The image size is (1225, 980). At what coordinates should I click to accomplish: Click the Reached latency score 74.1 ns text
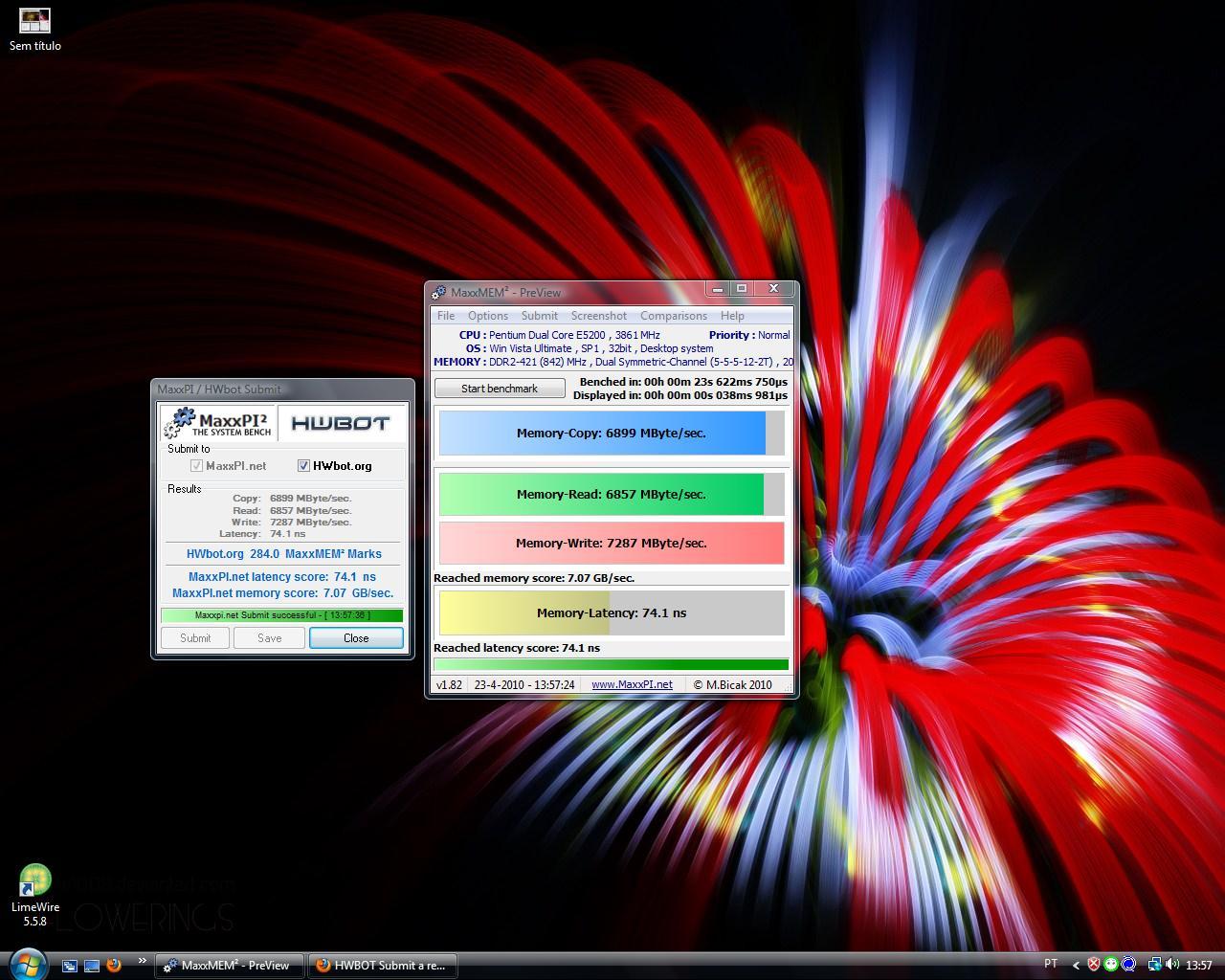click(517, 648)
